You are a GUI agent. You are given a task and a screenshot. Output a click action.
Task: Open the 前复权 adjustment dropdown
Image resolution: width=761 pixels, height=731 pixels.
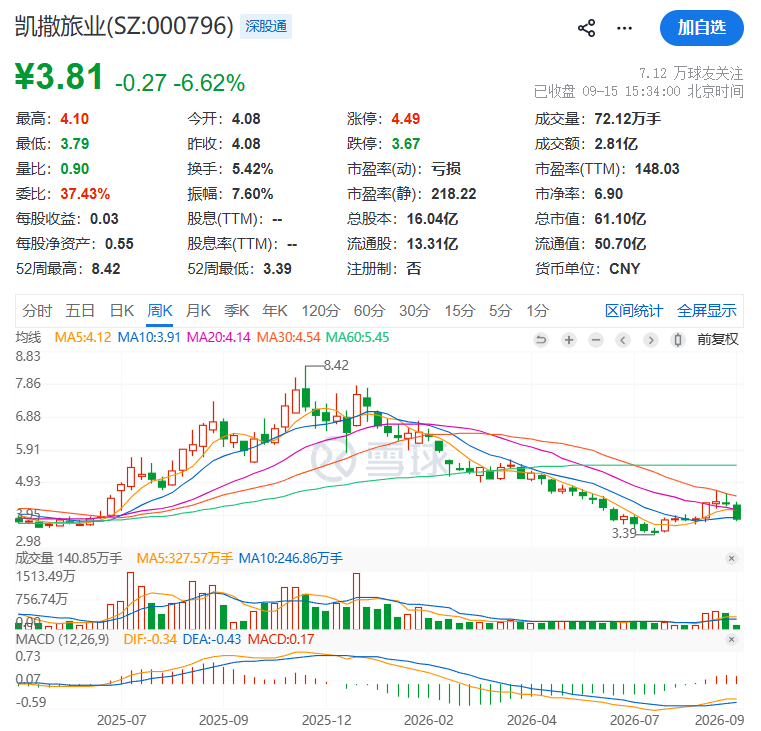coord(718,339)
